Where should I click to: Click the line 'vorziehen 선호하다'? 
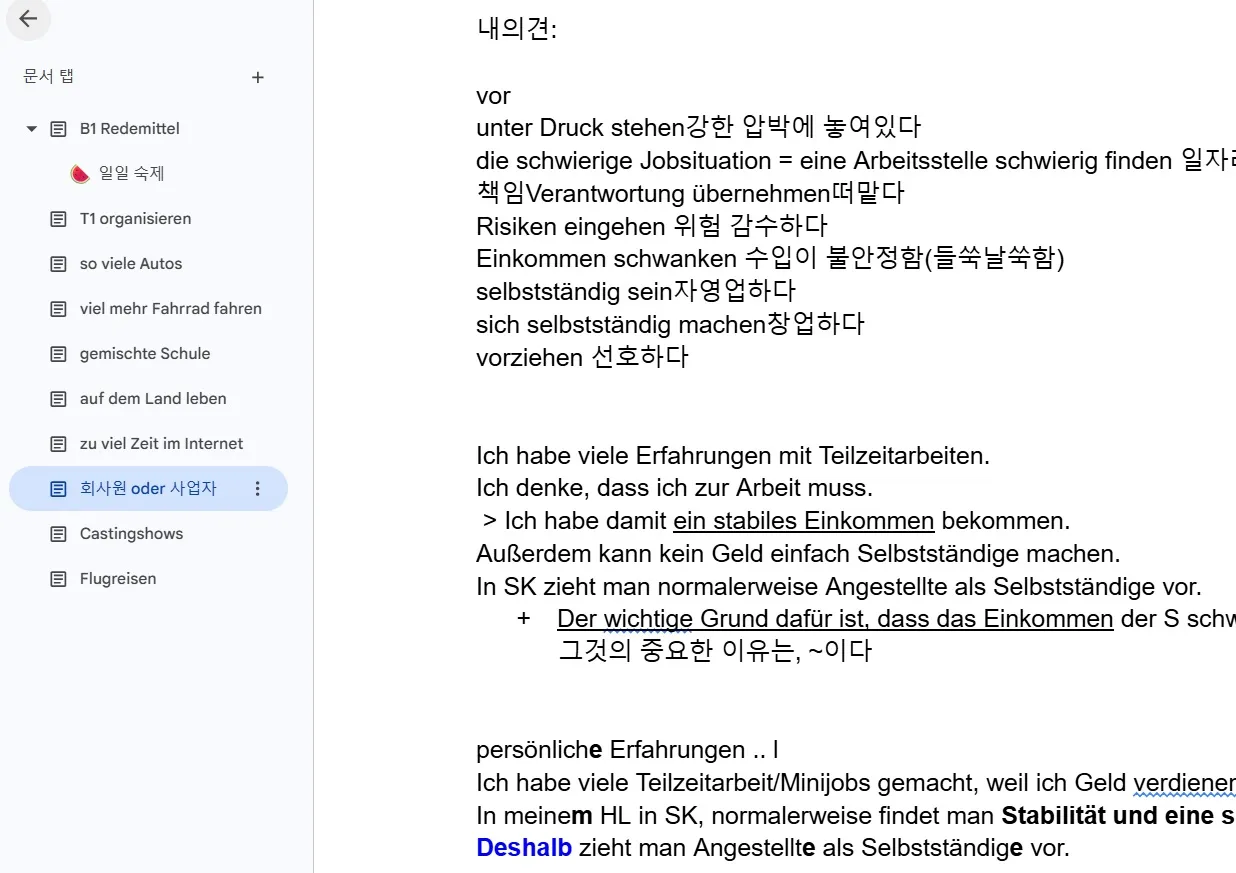pos(583,357)
